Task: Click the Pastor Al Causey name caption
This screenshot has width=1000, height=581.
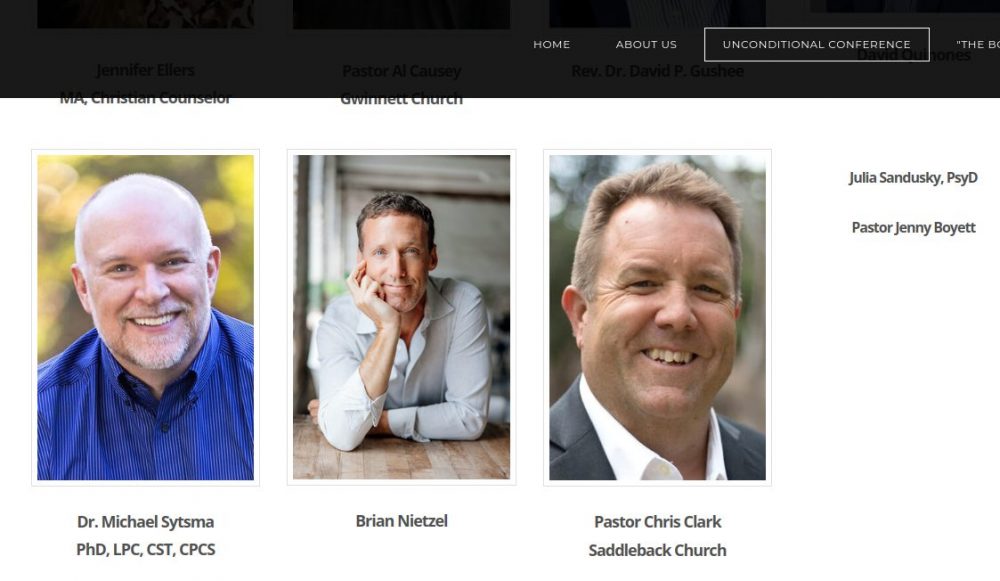Action: click(401, 71)
